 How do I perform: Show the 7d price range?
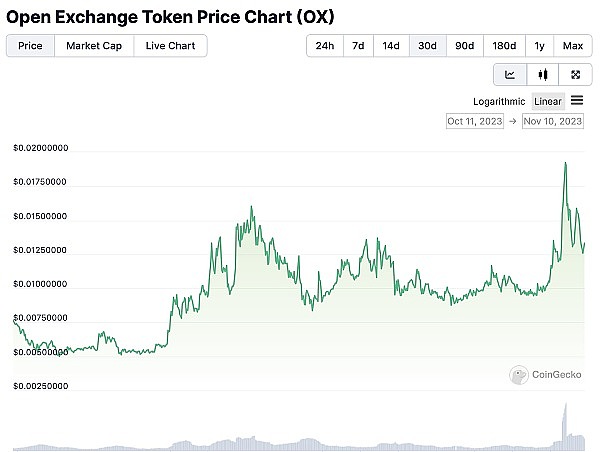[x=358, y=46]
